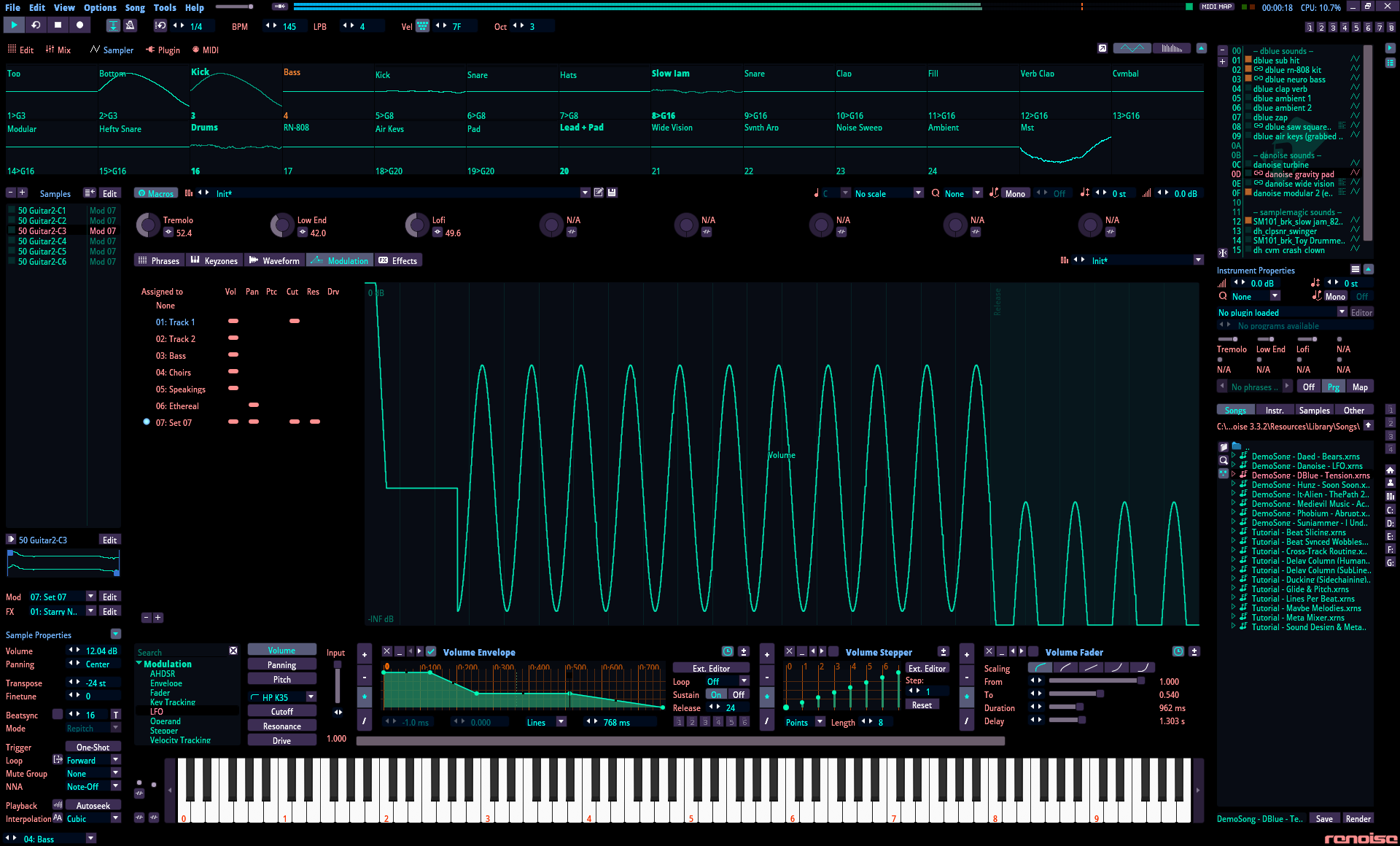Select the linear scaling curve shape
The height and width of the screenshot is (846, 1400).
coord(1091,667)
